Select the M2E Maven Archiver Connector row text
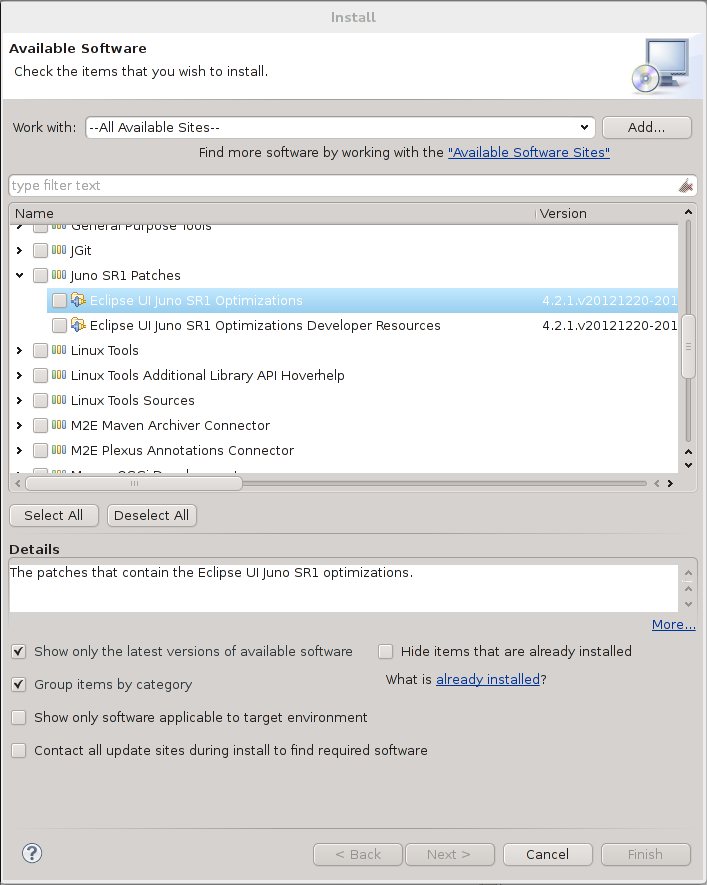The height and width of the screenshot is (885, 707). (x=170, y=426)
